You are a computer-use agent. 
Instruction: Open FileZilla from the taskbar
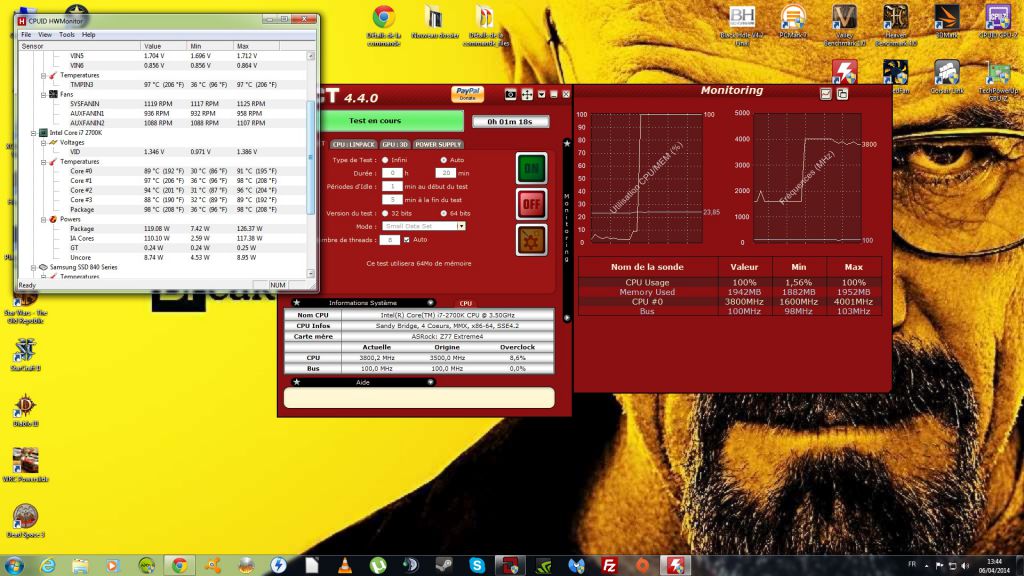(609, 566)
